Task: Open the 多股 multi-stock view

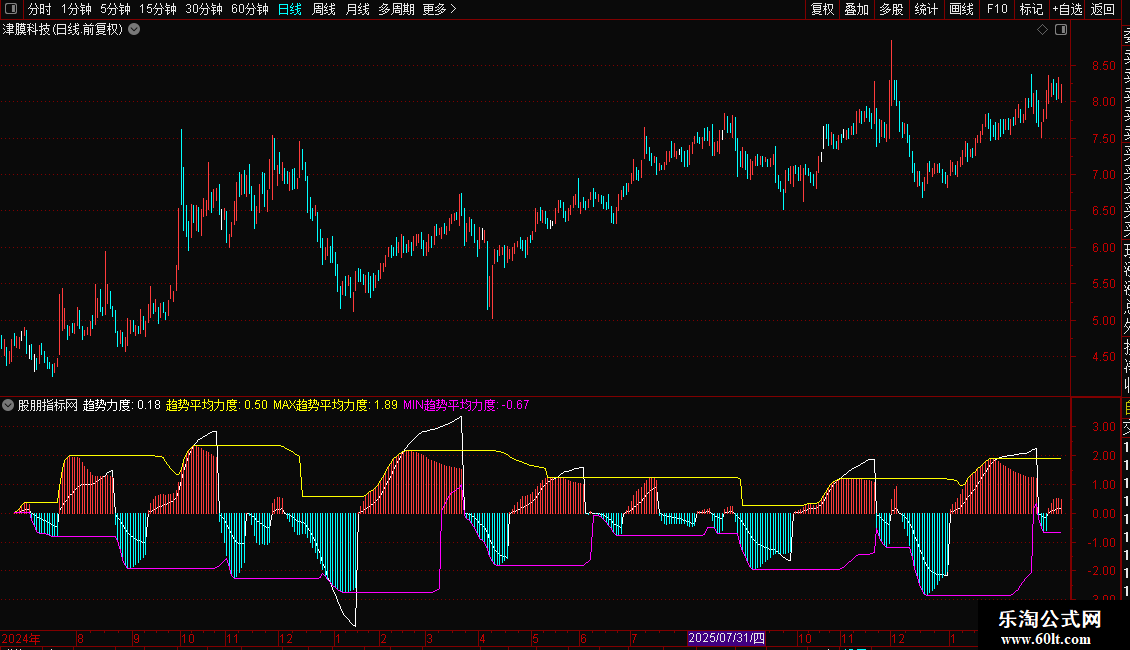Action: pyautogui.click(x=891, y=9)
